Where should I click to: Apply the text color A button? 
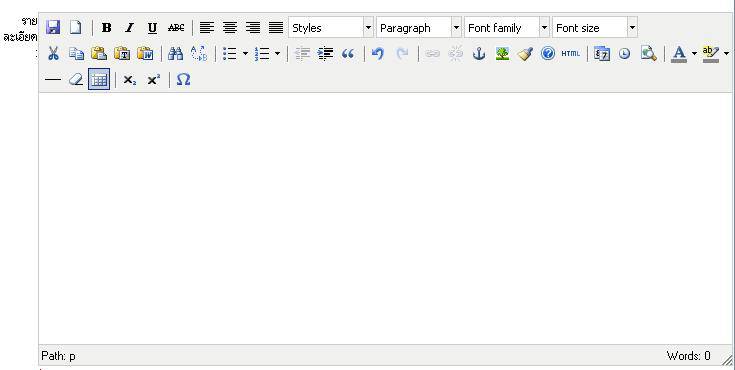pos(679,53)
